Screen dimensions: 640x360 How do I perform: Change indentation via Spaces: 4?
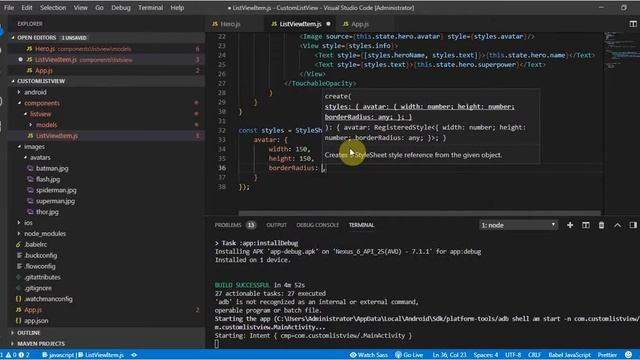tap(486, 355)
